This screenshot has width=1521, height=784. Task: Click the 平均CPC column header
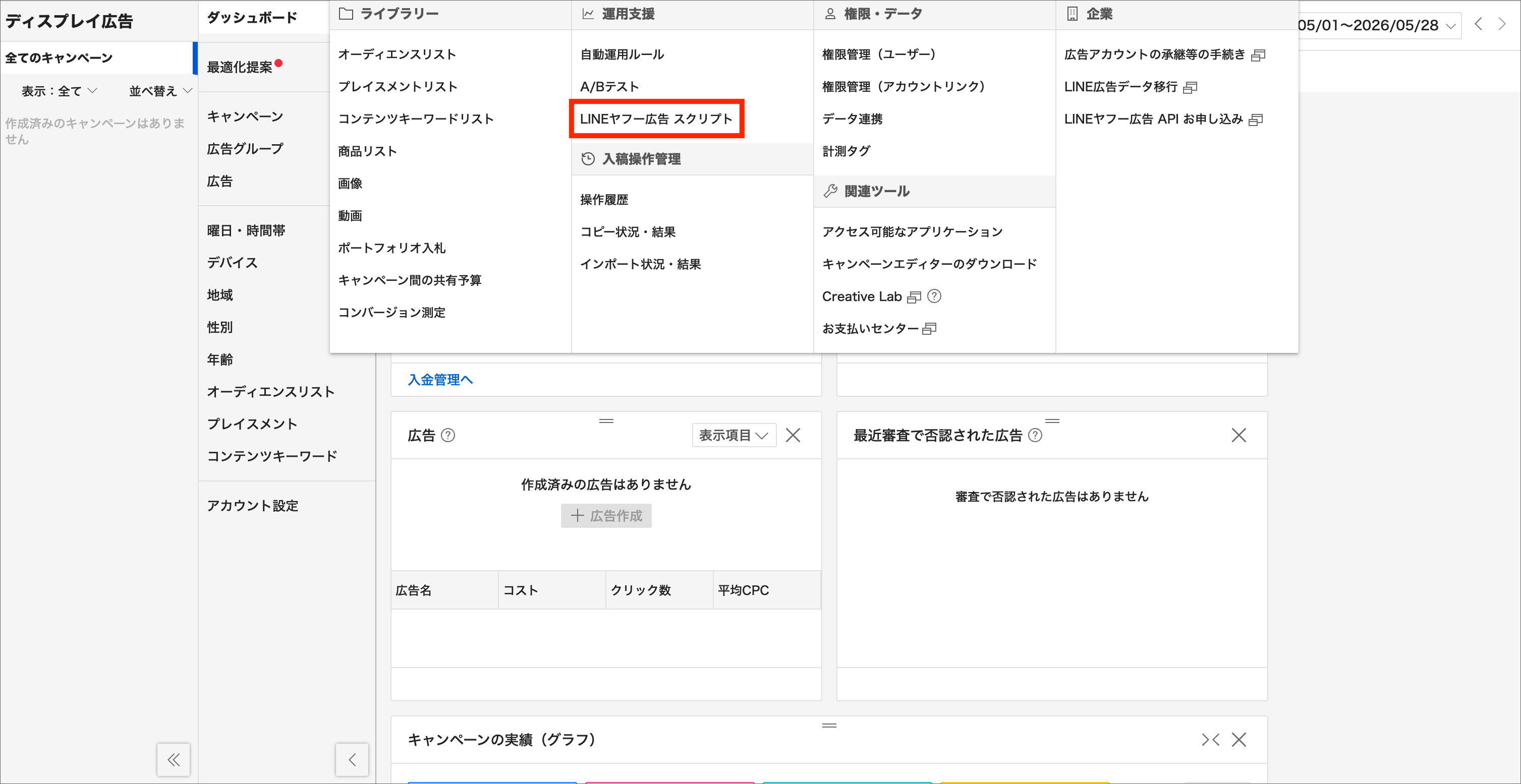point(767,590)
